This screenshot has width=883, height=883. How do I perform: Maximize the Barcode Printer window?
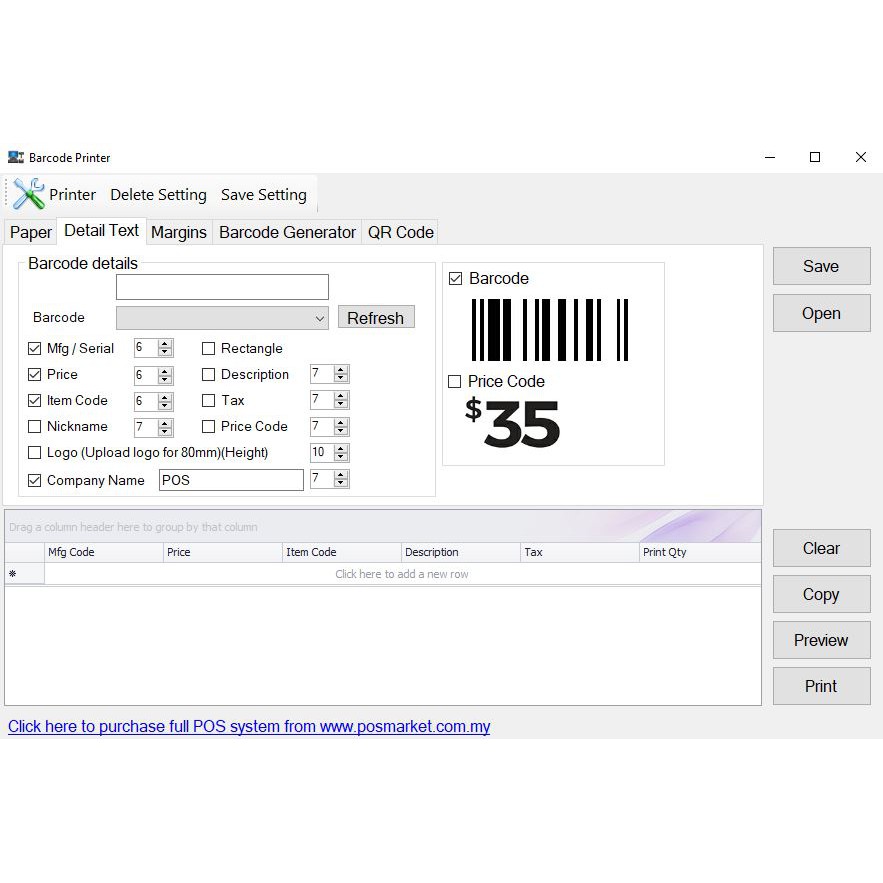pos(815,157)
